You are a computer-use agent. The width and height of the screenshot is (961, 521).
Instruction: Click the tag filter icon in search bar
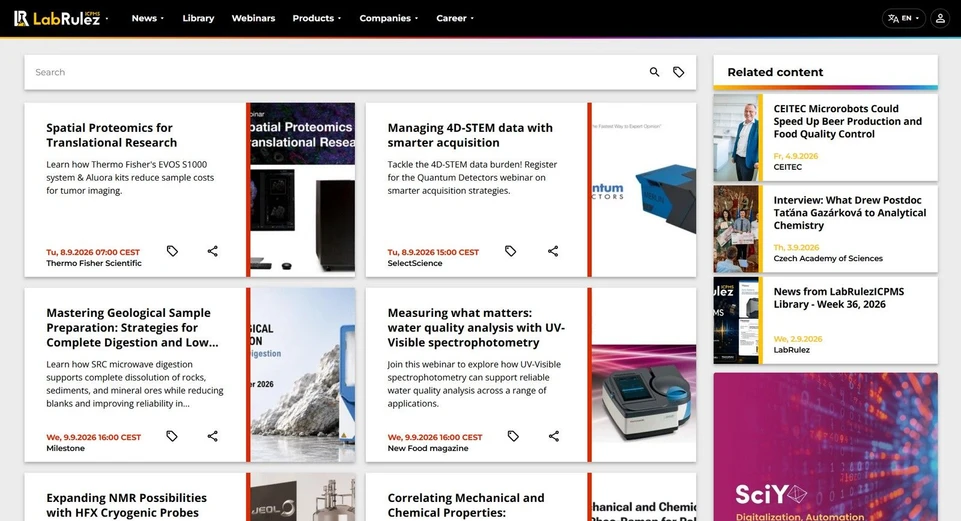678,72
